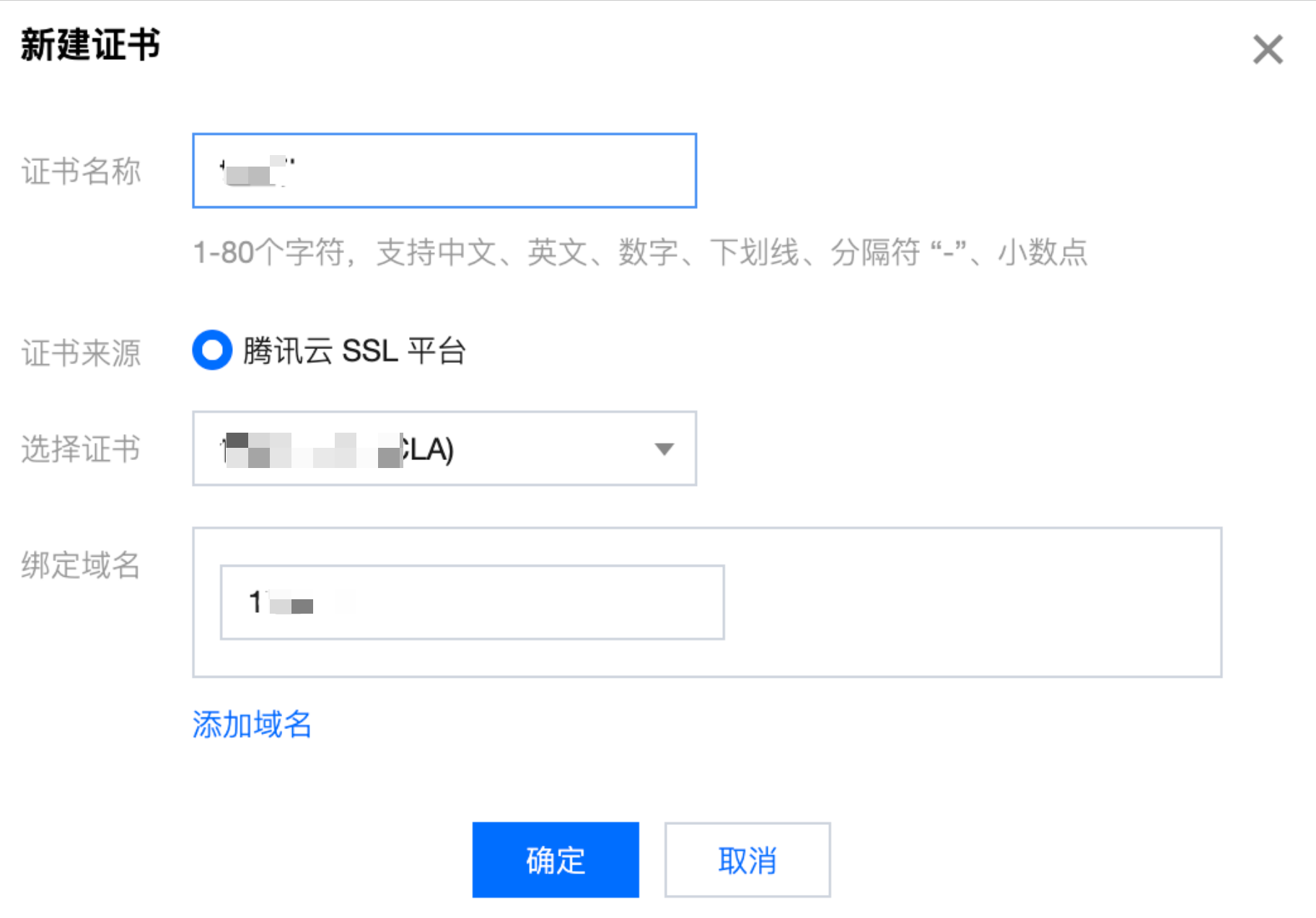Click the 取消 button
The height and width of the screenshot is (918, 1316).
click(747, 860)
